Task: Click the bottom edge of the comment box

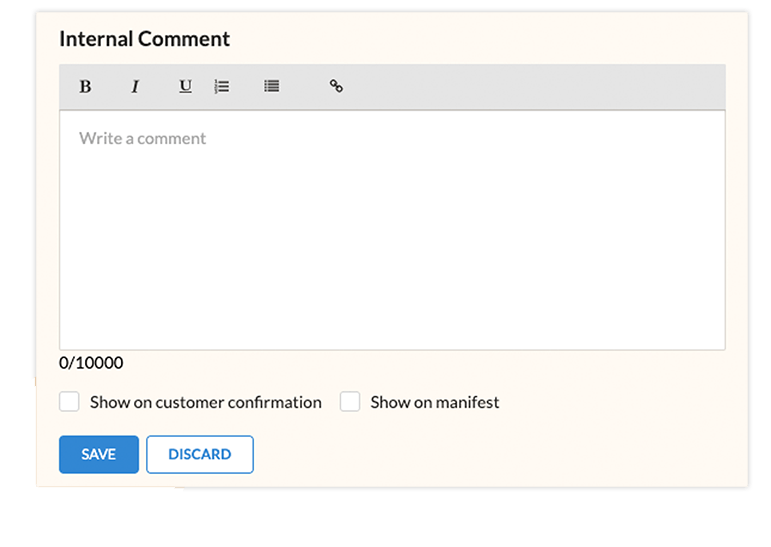Action: (392, 349)
